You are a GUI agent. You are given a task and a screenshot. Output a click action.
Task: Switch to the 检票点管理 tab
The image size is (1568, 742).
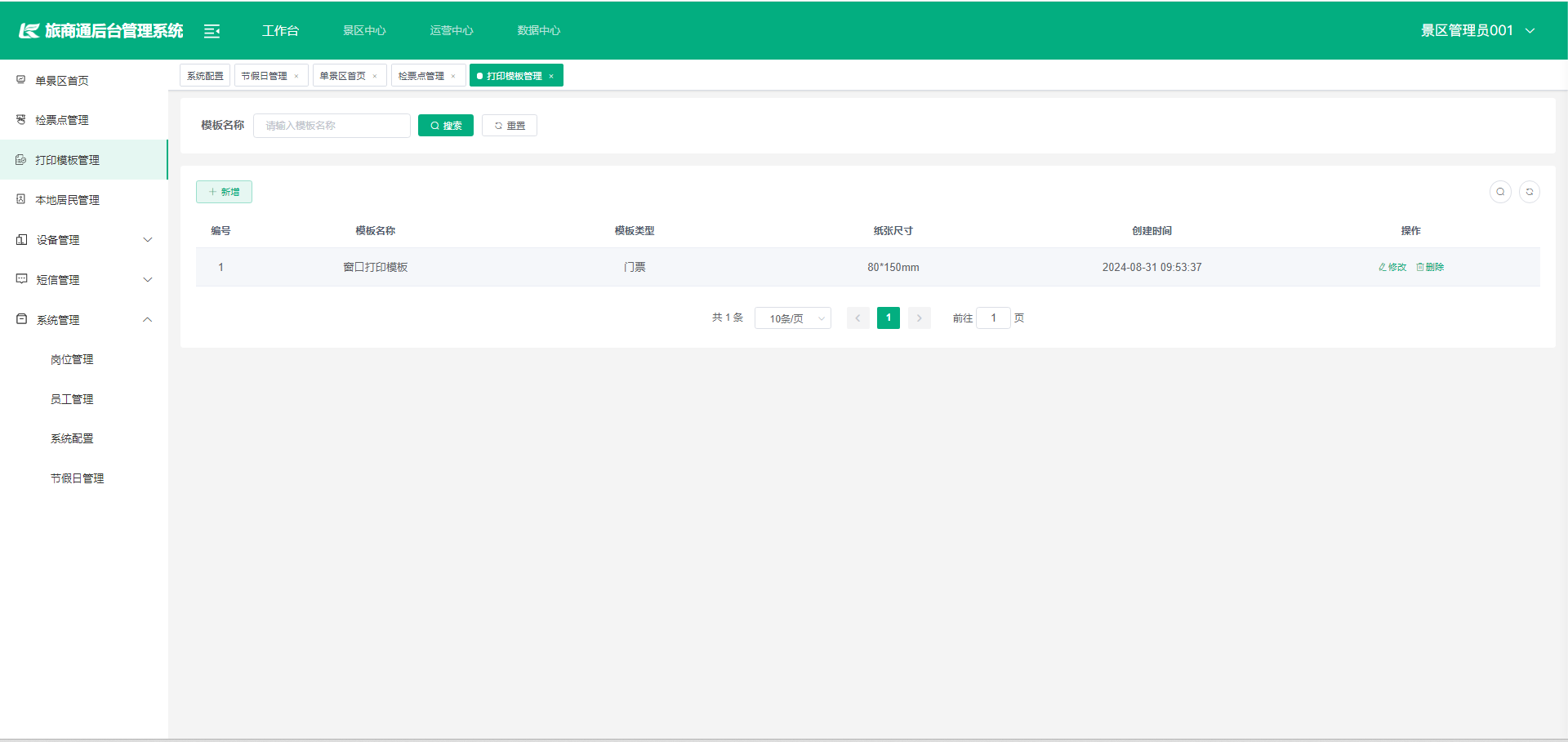tap(421, 76)
